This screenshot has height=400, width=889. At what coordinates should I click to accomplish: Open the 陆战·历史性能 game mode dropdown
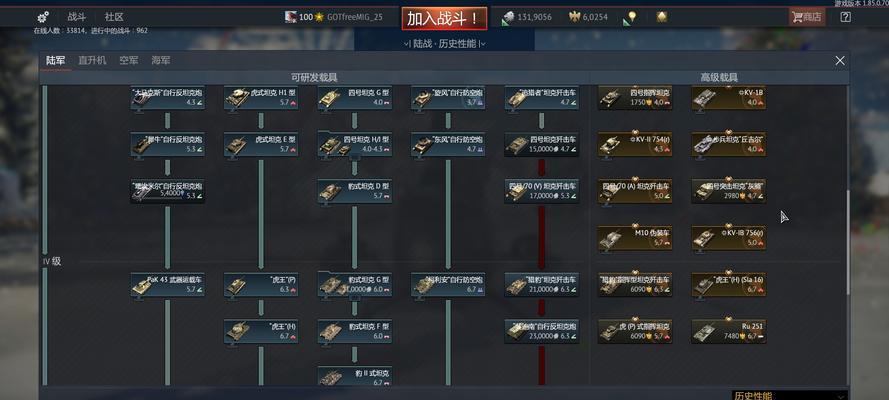[444, 44]
